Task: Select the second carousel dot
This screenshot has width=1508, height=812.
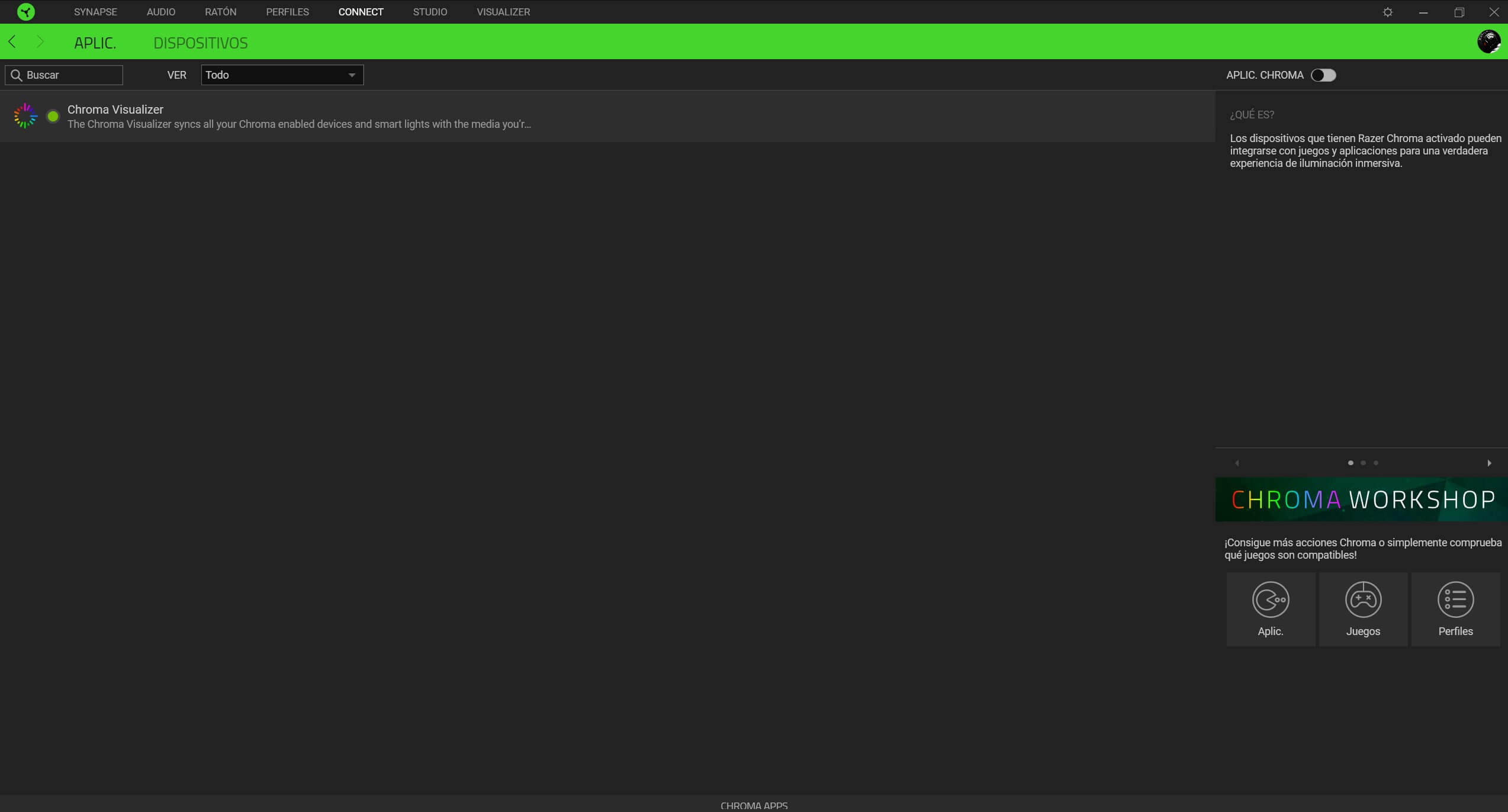Action: 1363,463
